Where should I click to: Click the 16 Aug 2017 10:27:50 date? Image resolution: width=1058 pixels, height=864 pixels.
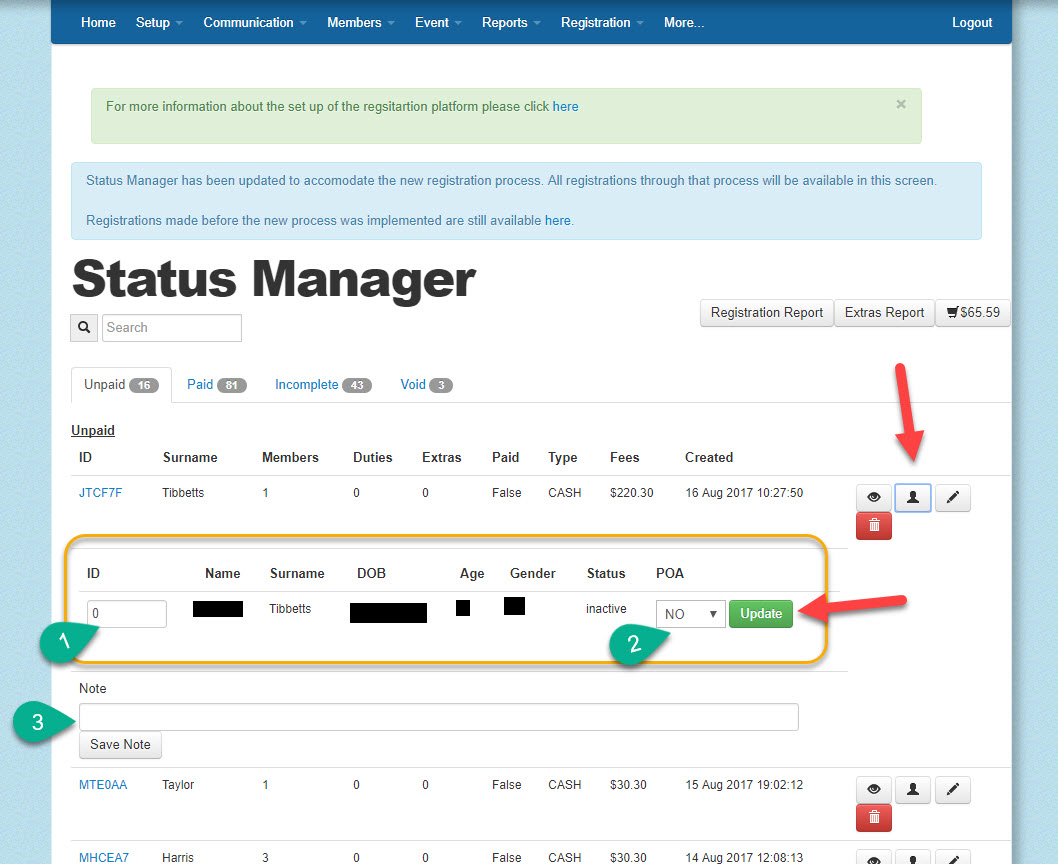coord(744,493)
